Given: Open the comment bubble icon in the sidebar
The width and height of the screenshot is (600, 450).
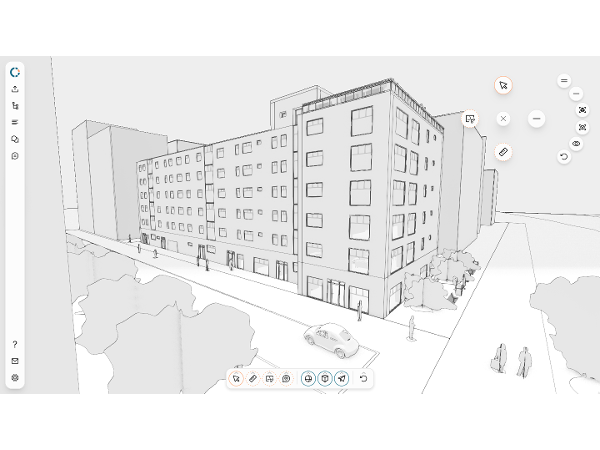Looking at the screenshot, I should click(x=15, y=156).
